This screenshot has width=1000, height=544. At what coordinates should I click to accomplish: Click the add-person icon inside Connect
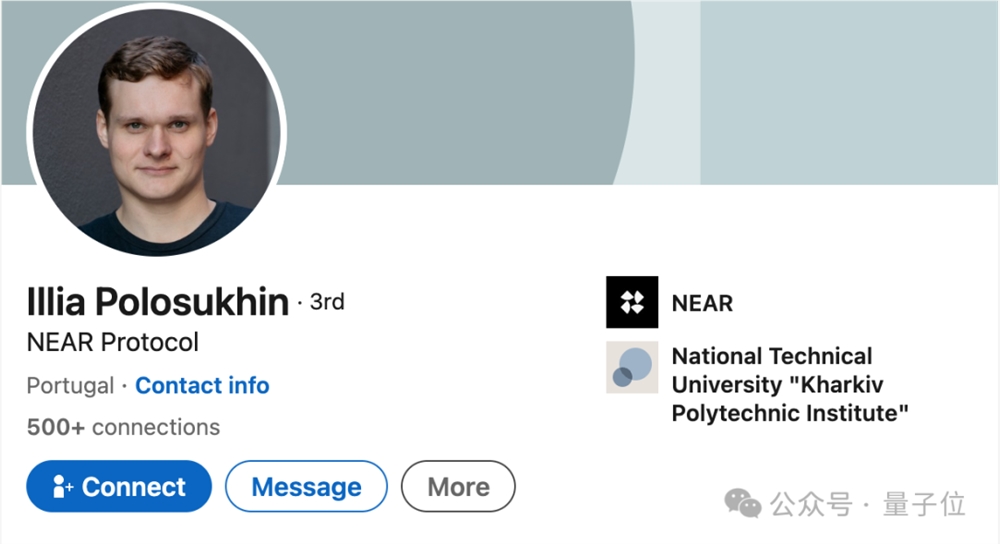pos(63,487)
